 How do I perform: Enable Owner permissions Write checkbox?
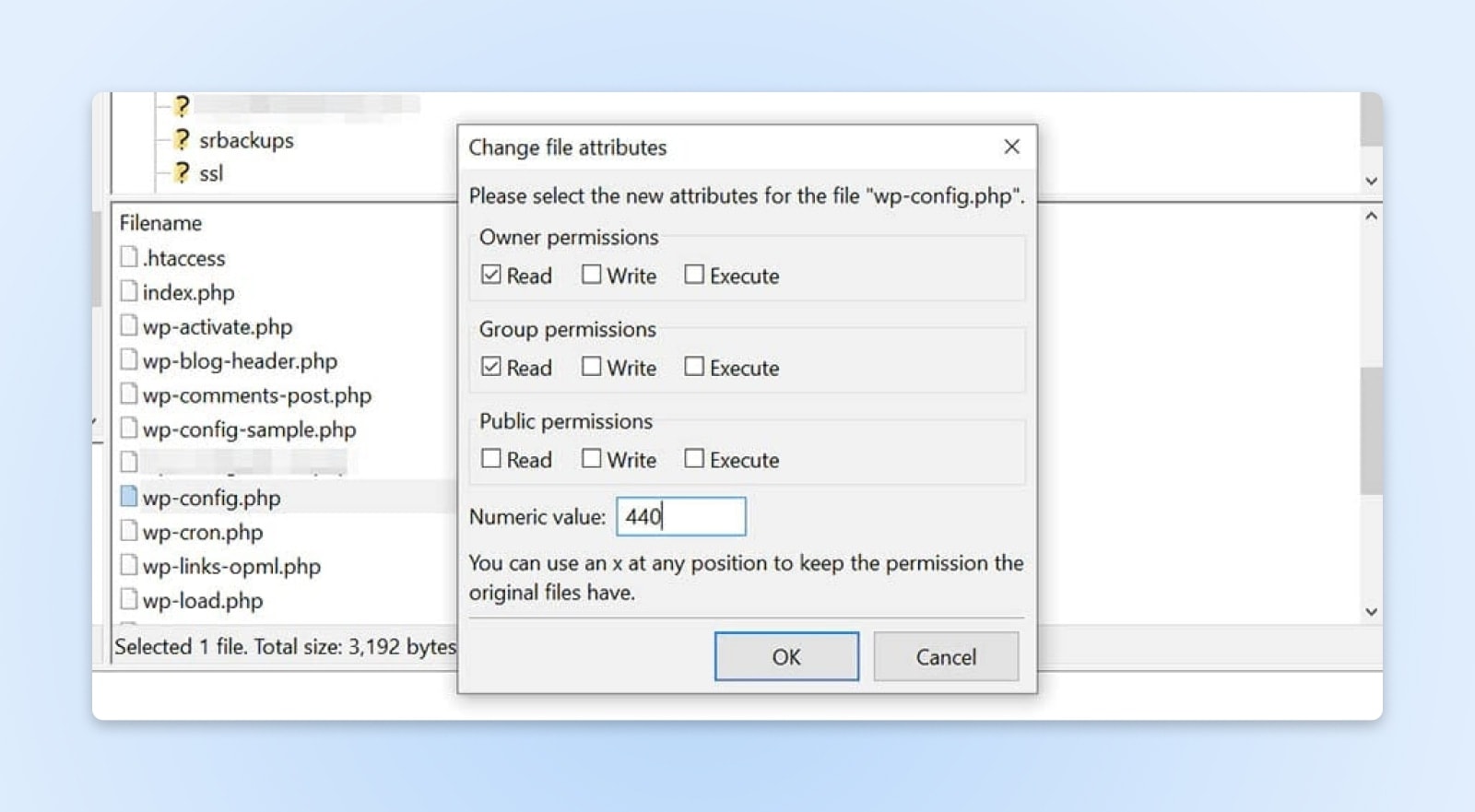click(x=591, y=275)
